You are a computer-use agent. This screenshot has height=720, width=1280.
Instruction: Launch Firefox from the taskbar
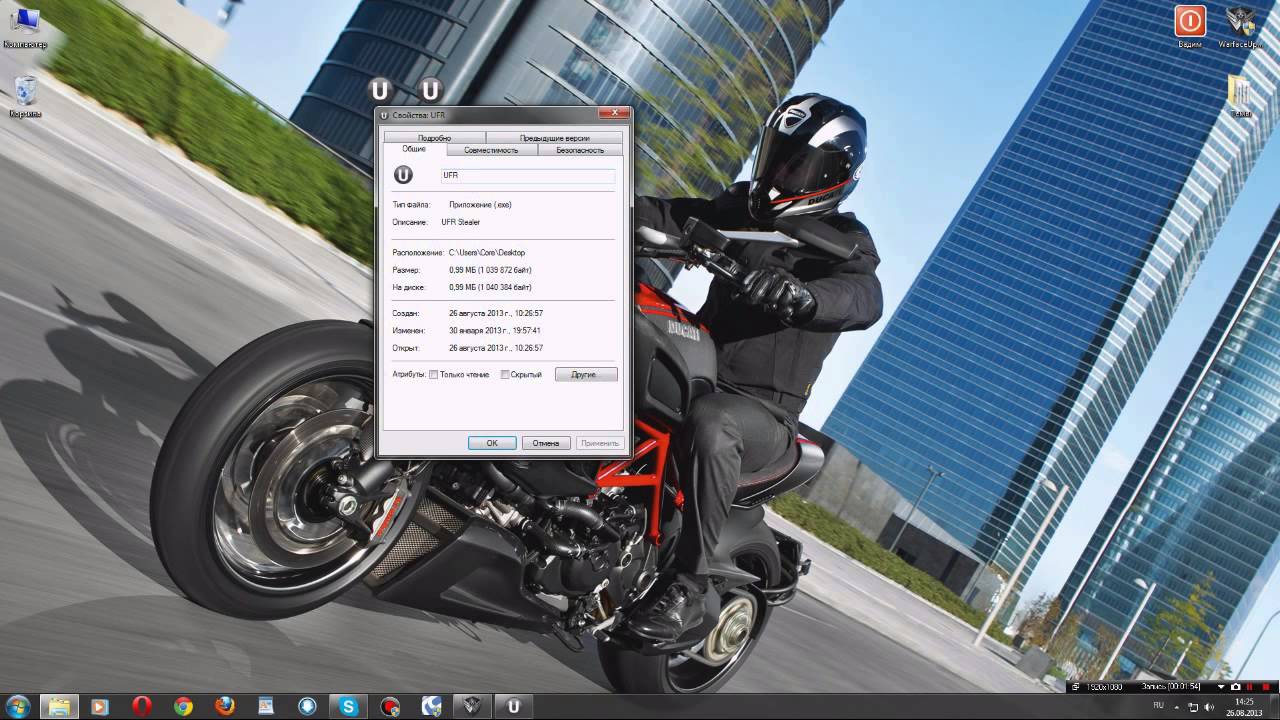tap(224, 706)
